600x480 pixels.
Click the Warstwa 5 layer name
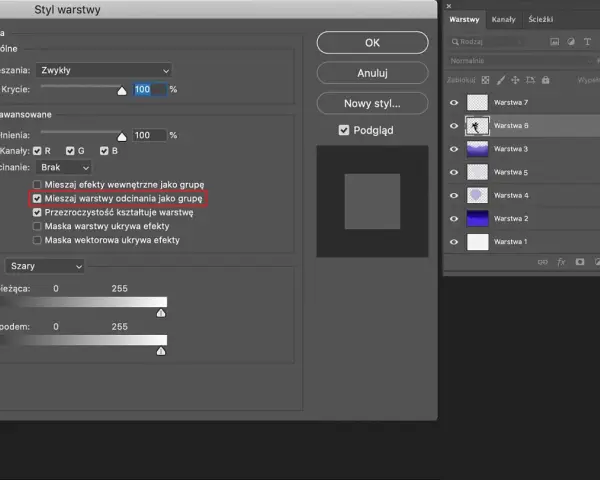(x=511, y=172)
